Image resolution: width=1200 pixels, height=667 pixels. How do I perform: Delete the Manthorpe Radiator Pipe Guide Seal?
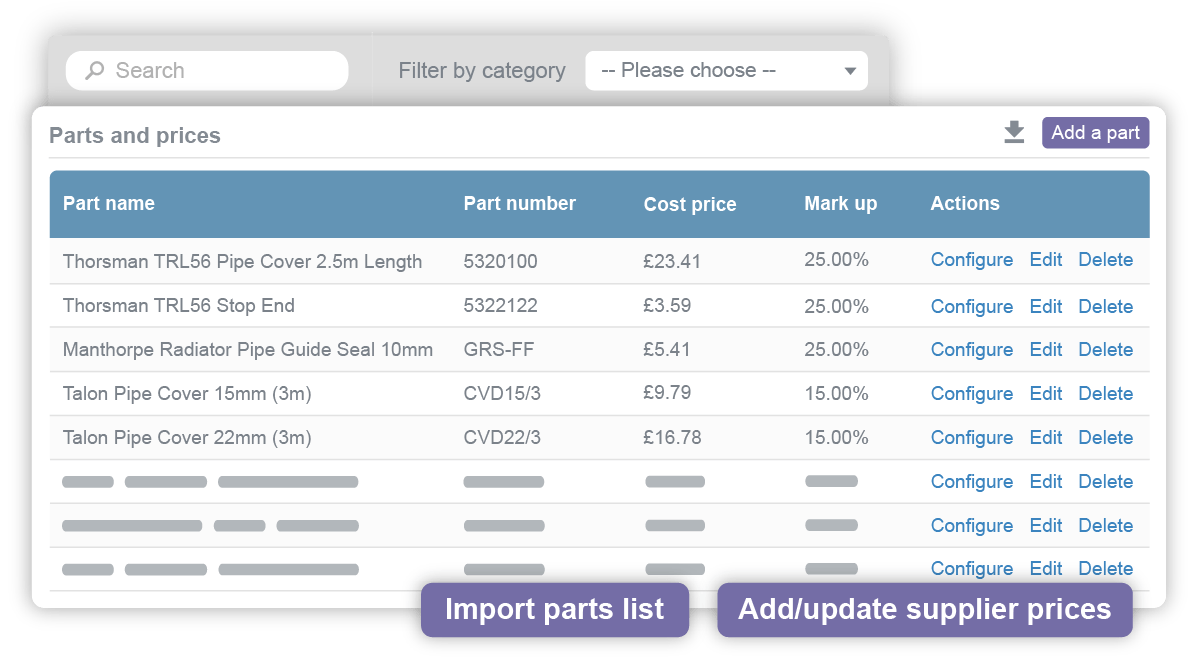(x=1105, y=349)
